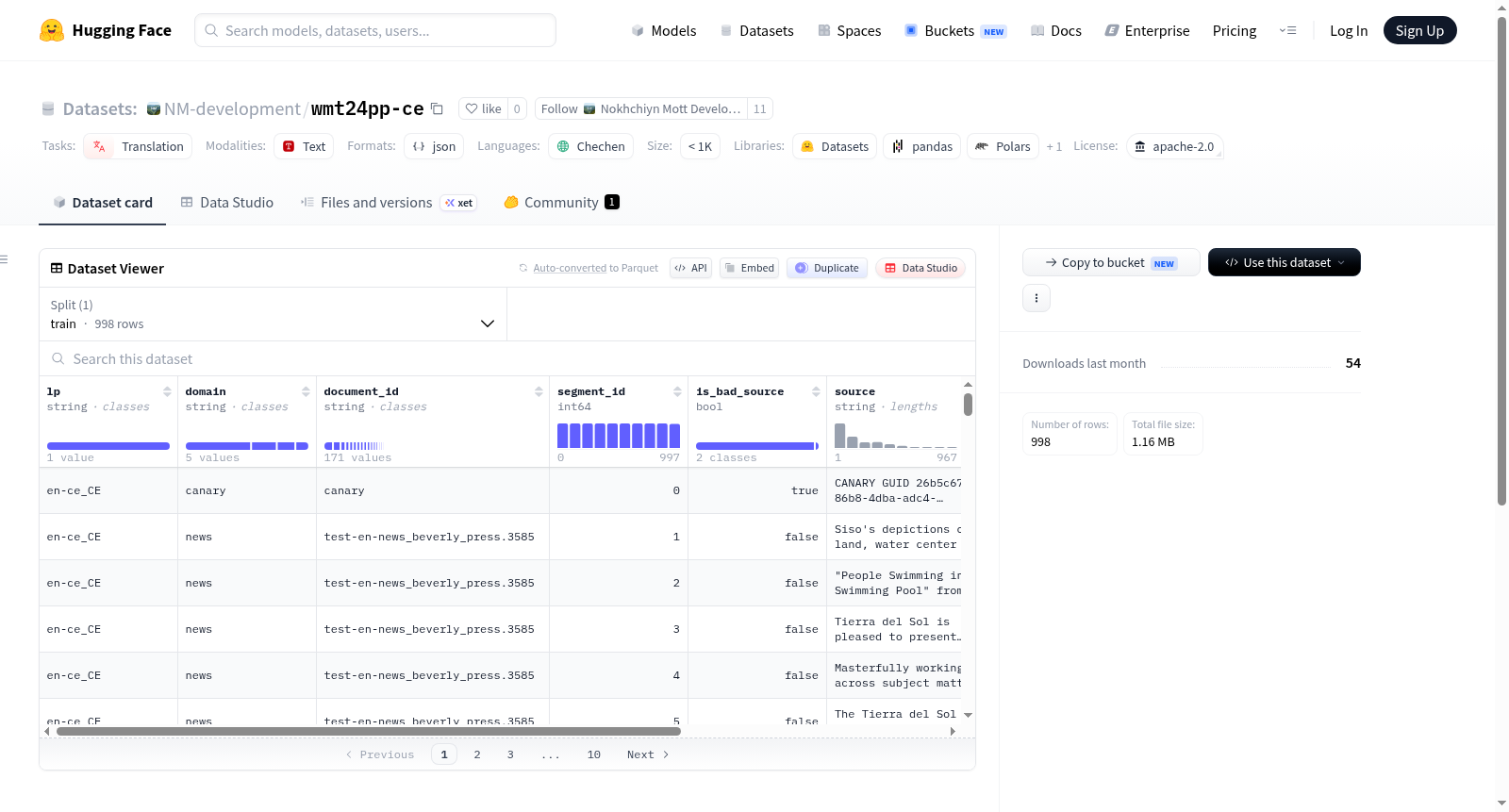Image resolution: width=1509 pixels, height=812 pixels.
Task: Sort the segment_id column
Action: pyautogui.click(x=677, y=391)
